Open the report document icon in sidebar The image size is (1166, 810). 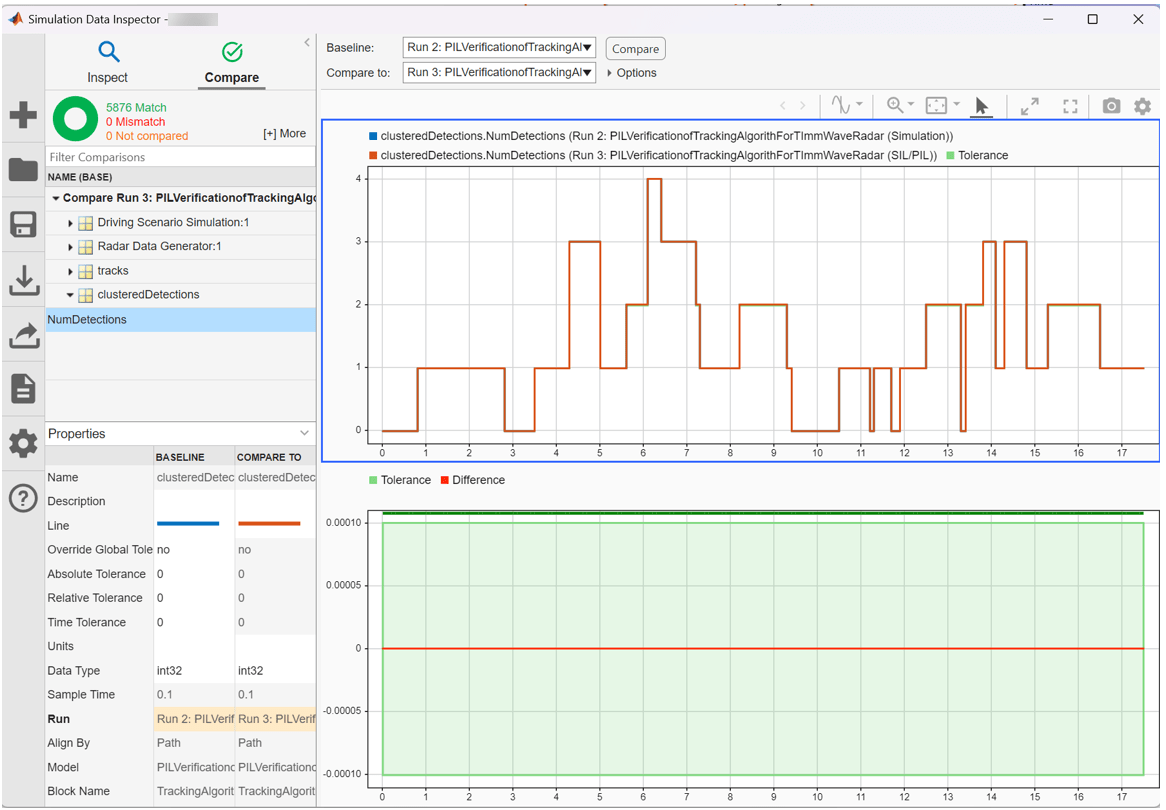click(23, 388)
